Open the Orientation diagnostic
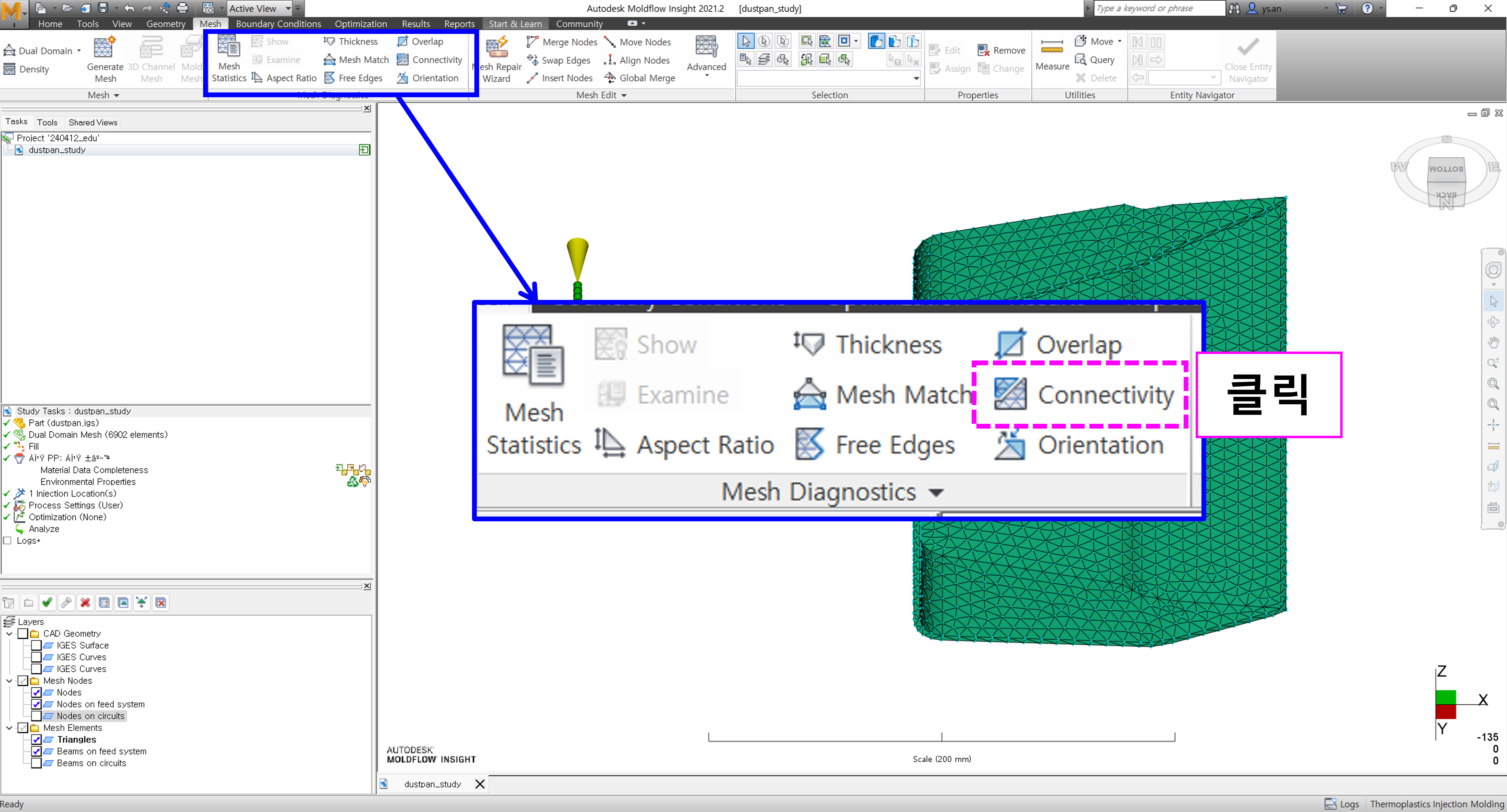Image resolution: width=1507 pixels, height=812 pixels. (428, 78)
